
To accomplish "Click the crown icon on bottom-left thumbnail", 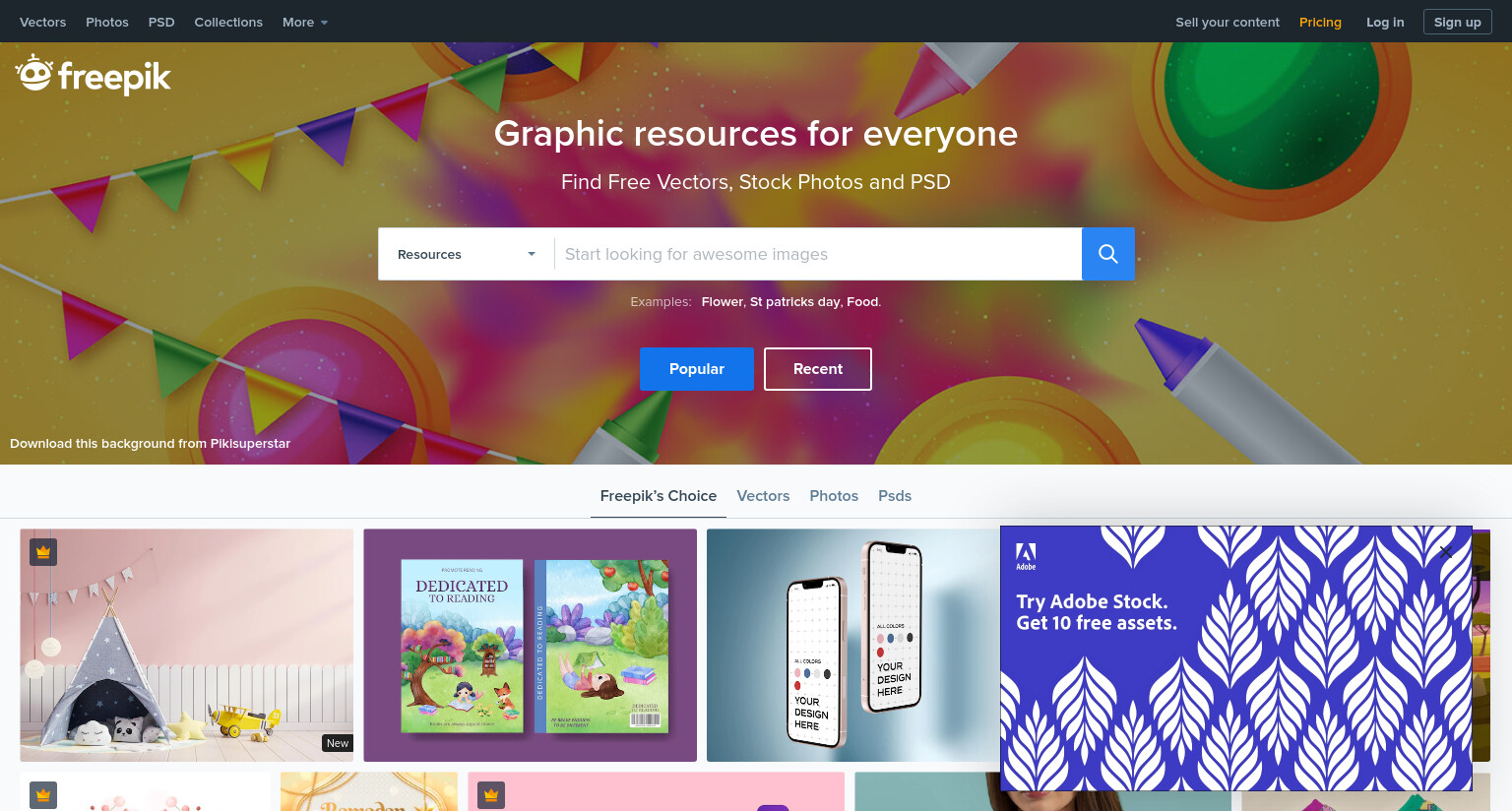I will pos(43,795).
